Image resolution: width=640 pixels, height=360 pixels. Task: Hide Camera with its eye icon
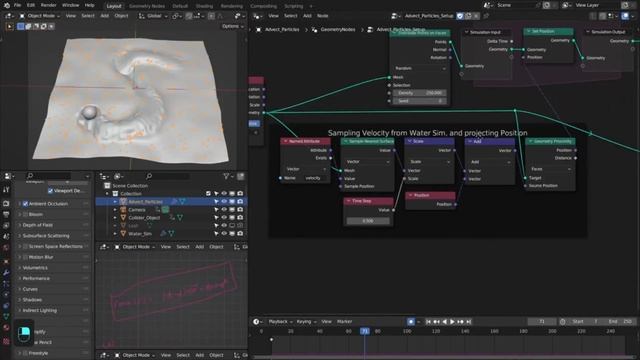[224, 209]
